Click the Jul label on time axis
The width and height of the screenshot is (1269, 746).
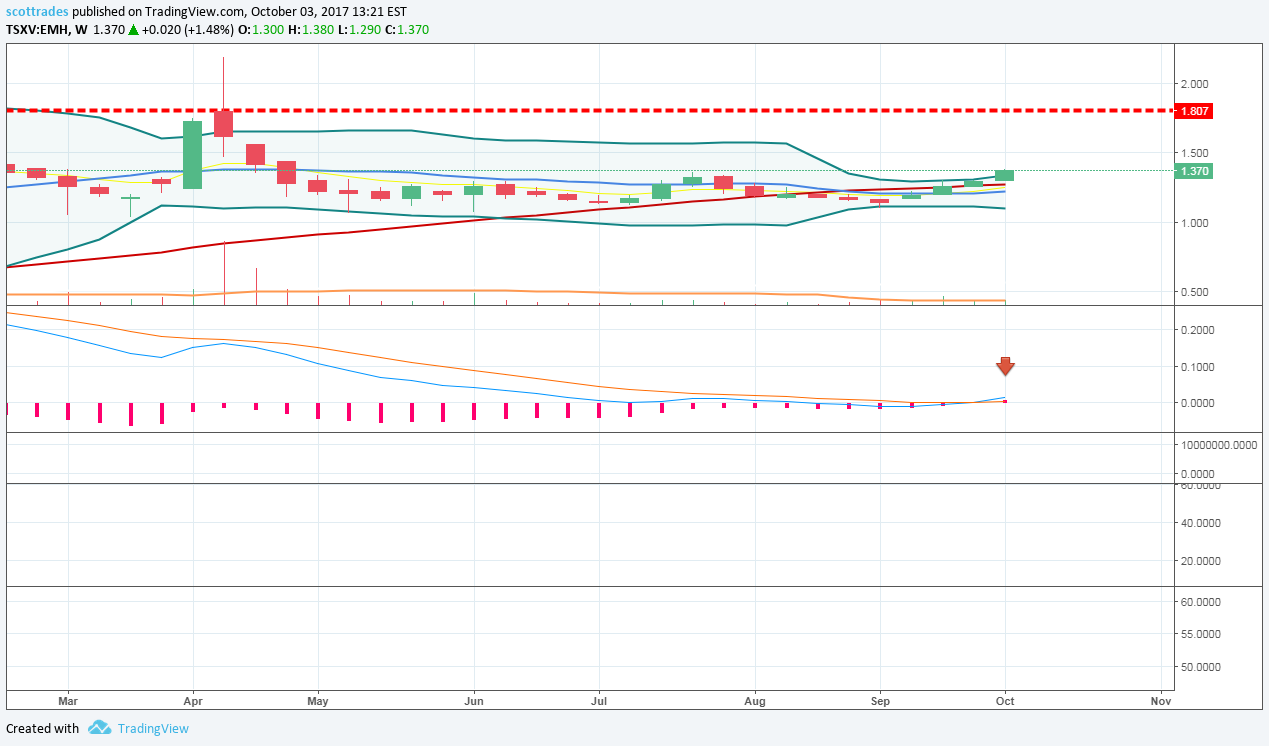point(598,701)
